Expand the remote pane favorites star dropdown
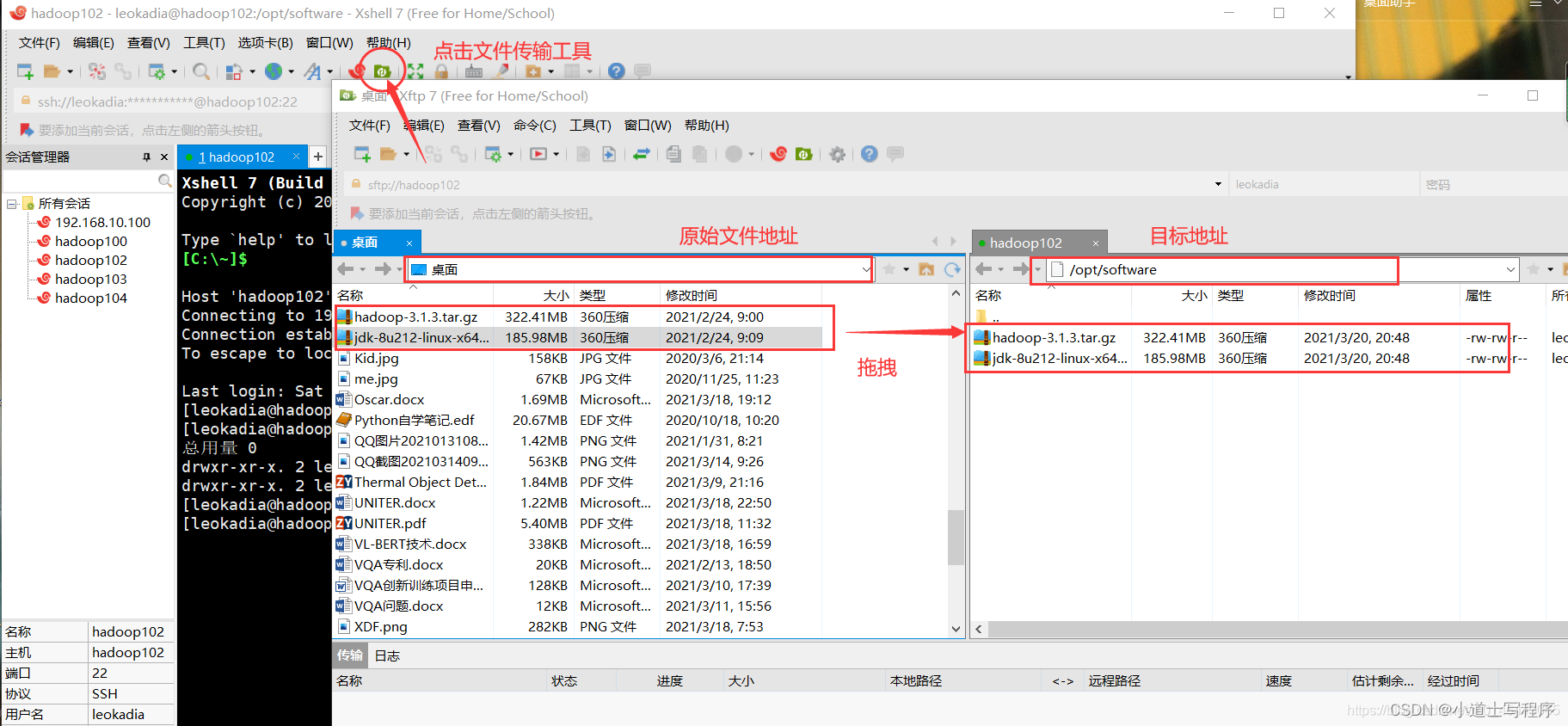Viewport: 1568px width, 726px height. click(x=1551, y=269)
